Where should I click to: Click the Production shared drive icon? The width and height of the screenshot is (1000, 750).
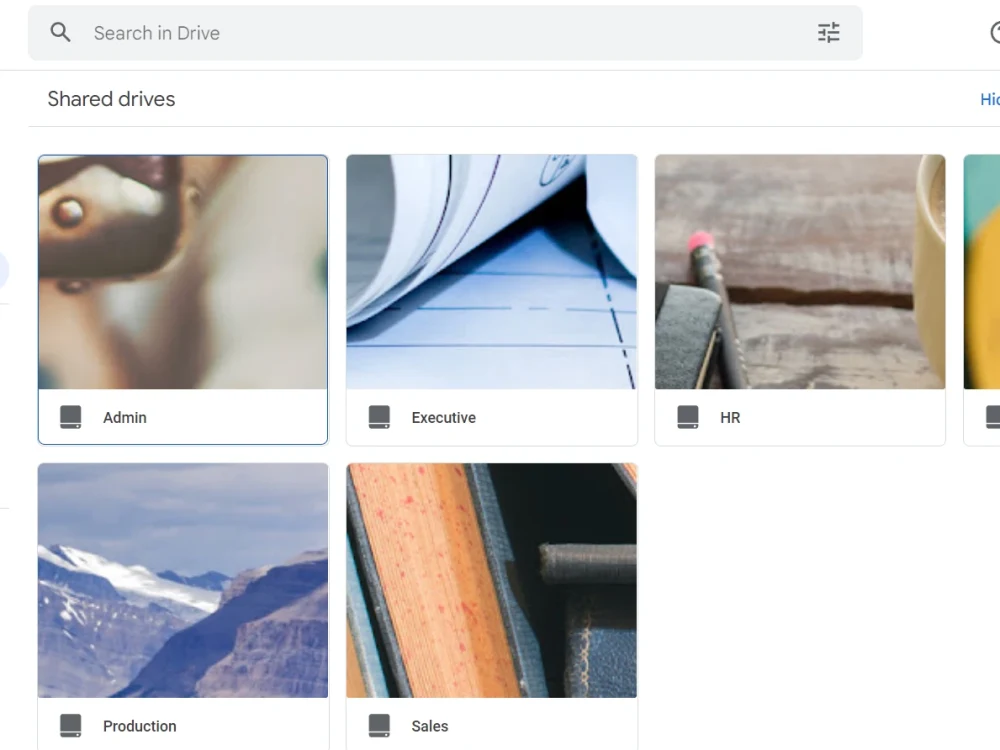(71, 726)
